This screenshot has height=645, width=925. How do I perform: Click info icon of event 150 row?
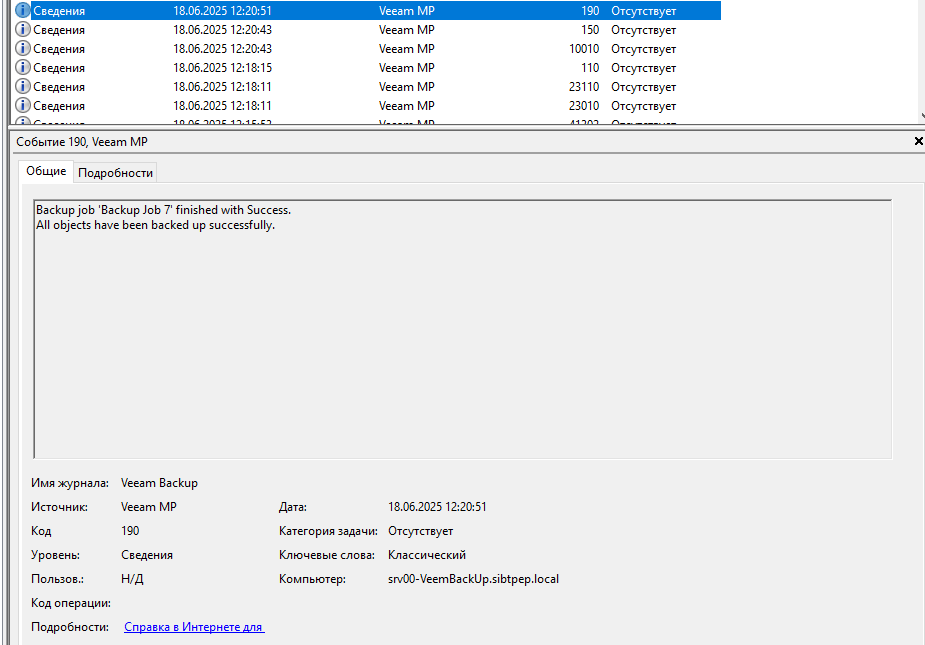click(22, 30)
